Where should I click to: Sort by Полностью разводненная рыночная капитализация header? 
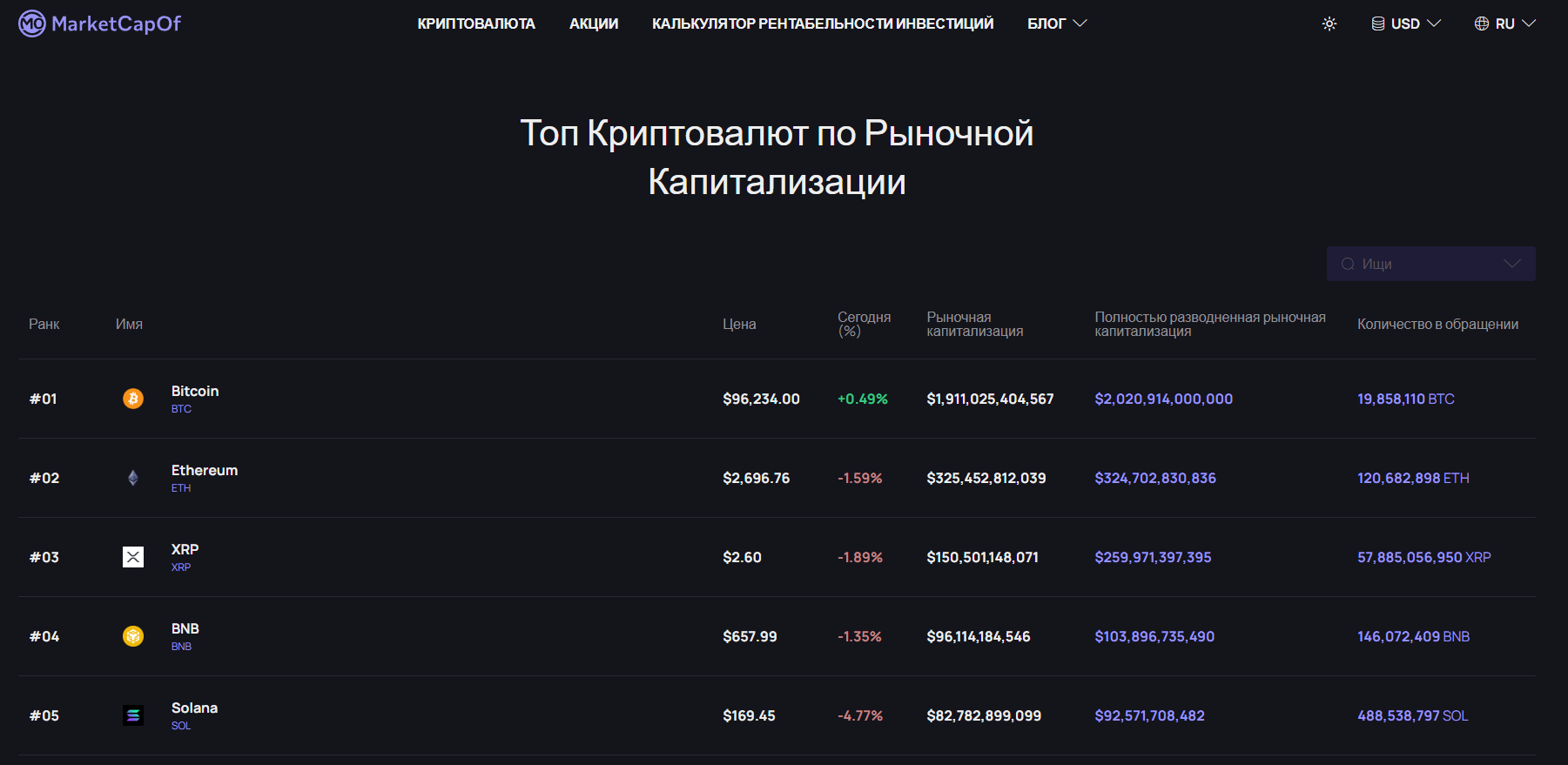[x=1210, y=324]
